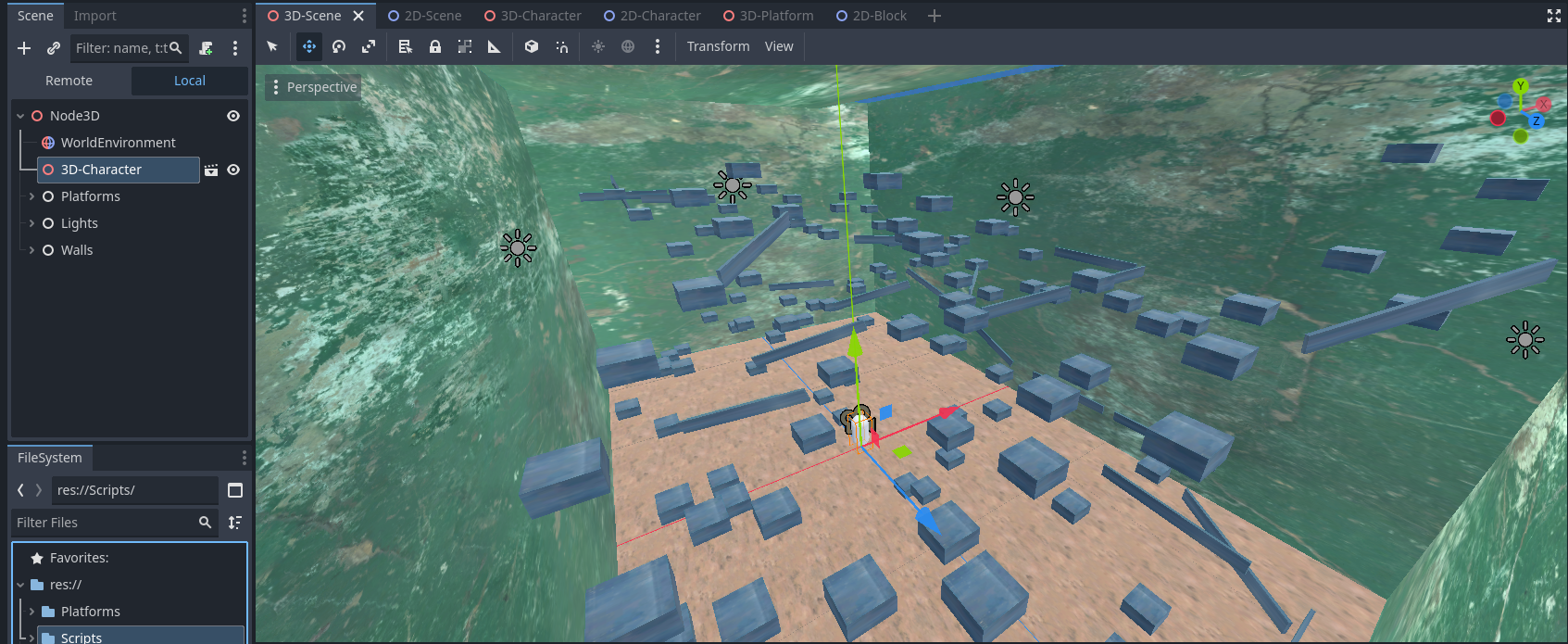Select the Scene dock tab

point(35,16)
